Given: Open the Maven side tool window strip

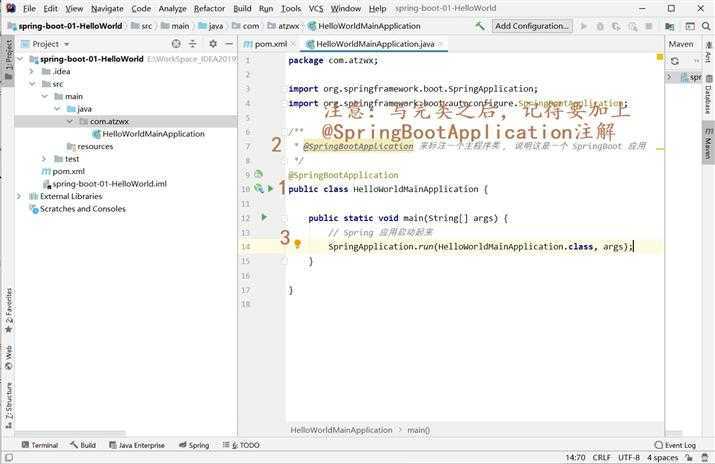Looking at the screenshot, I should coord(708,142).
